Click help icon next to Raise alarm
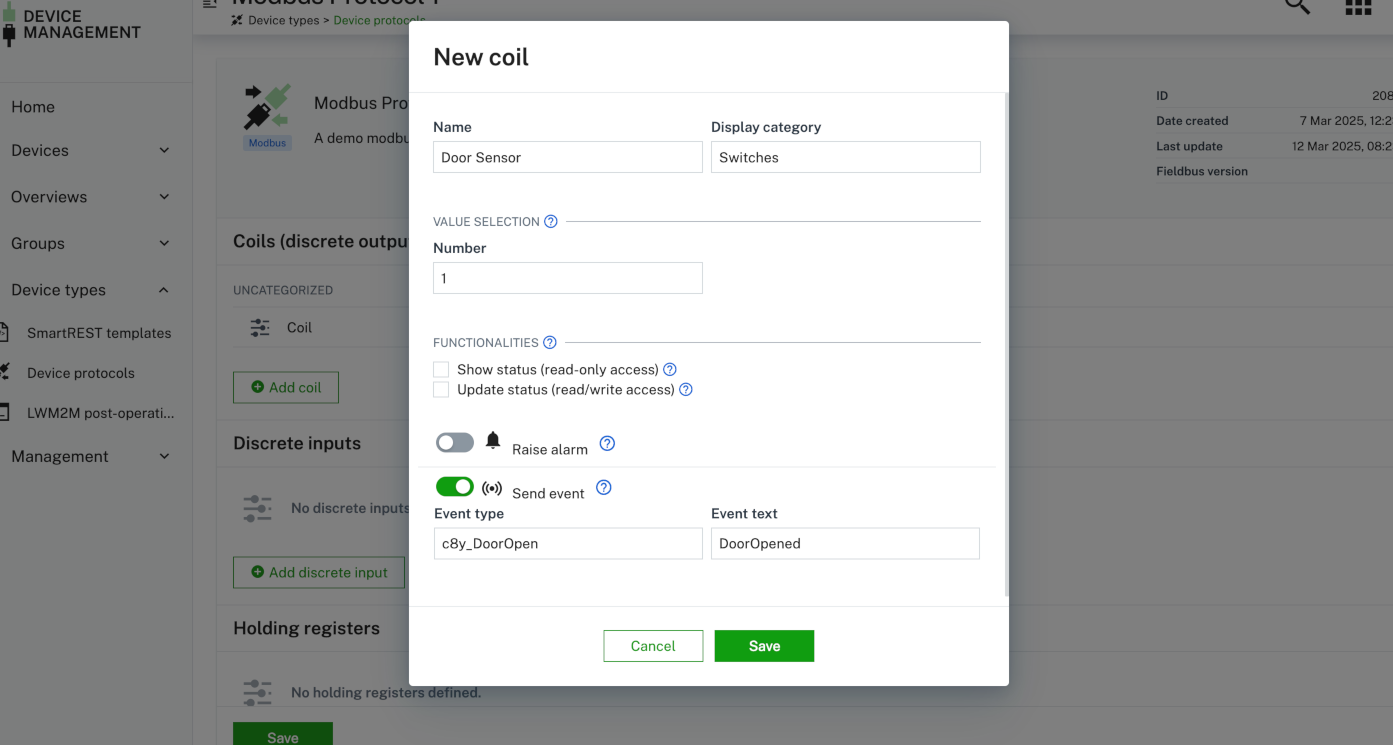 click(x=607, y=444)
